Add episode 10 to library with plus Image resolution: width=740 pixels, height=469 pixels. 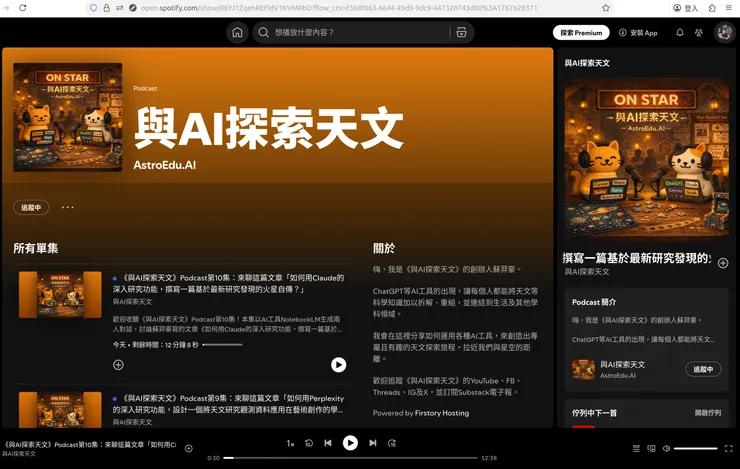click(x=118, y=365)
